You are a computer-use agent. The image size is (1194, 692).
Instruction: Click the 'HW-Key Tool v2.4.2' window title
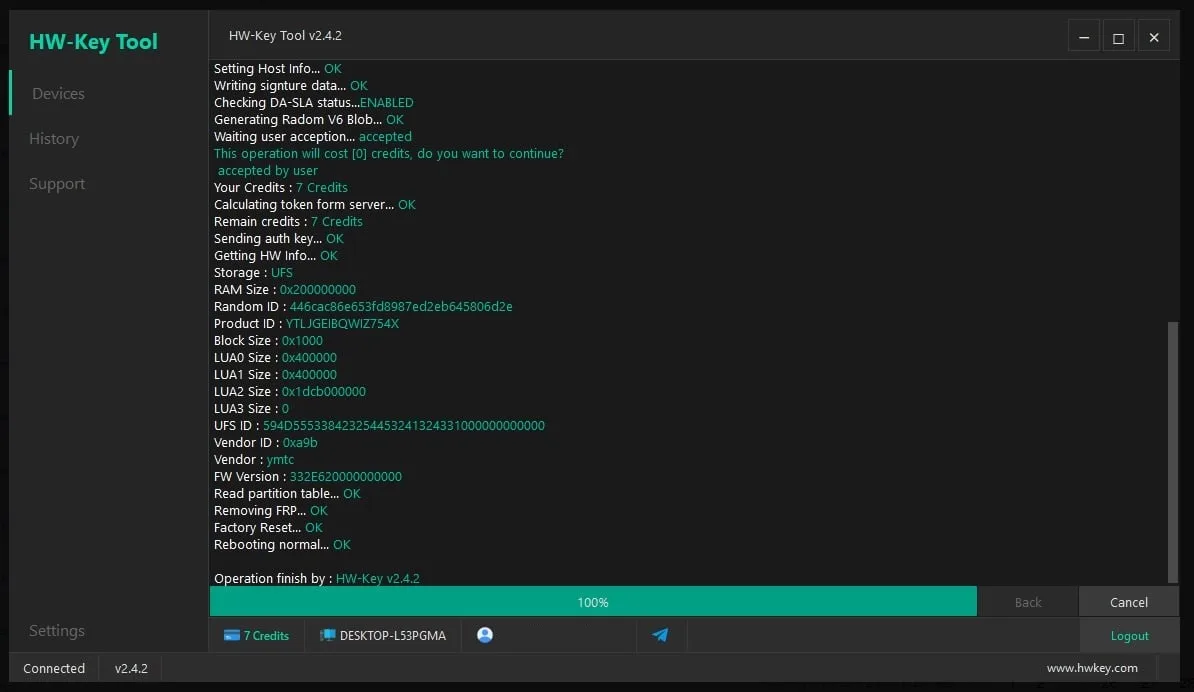(285, 36)
